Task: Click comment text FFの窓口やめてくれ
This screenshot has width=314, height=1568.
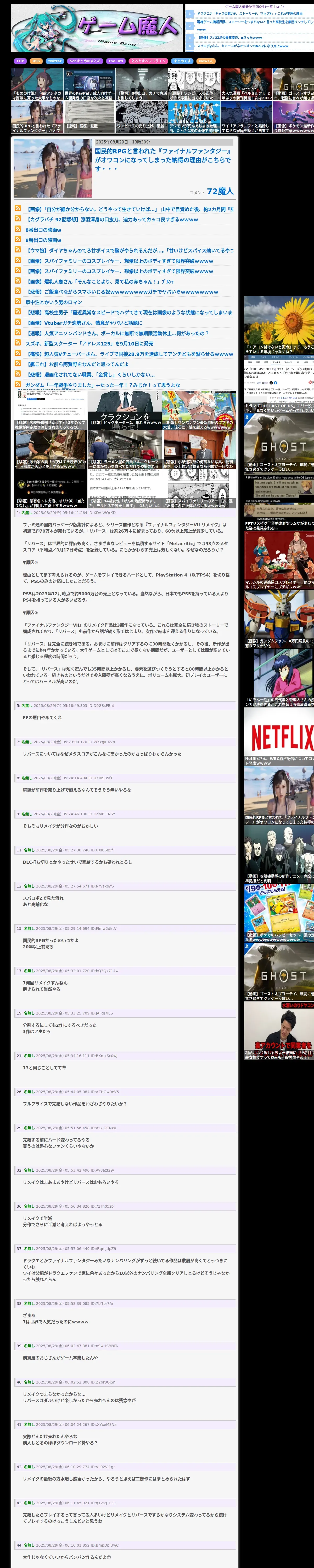Action: pyautogui.click(x=42, y=718)
